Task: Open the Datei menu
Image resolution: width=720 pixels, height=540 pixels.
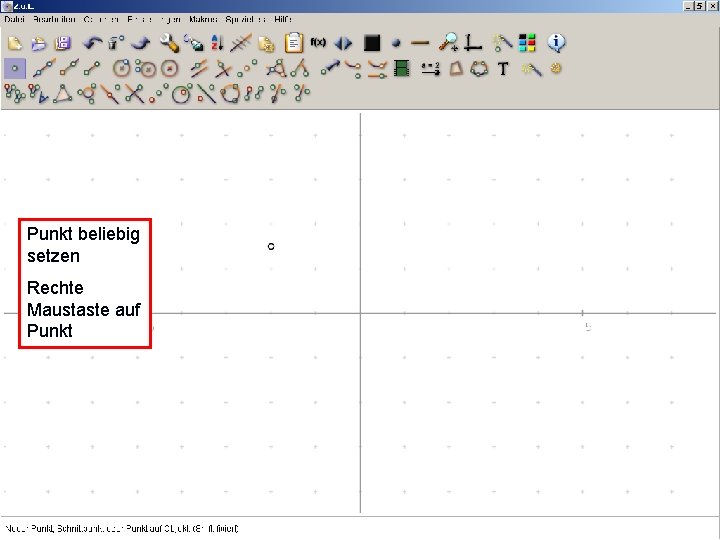Action: pyautogui.click(x=14, y=19)
